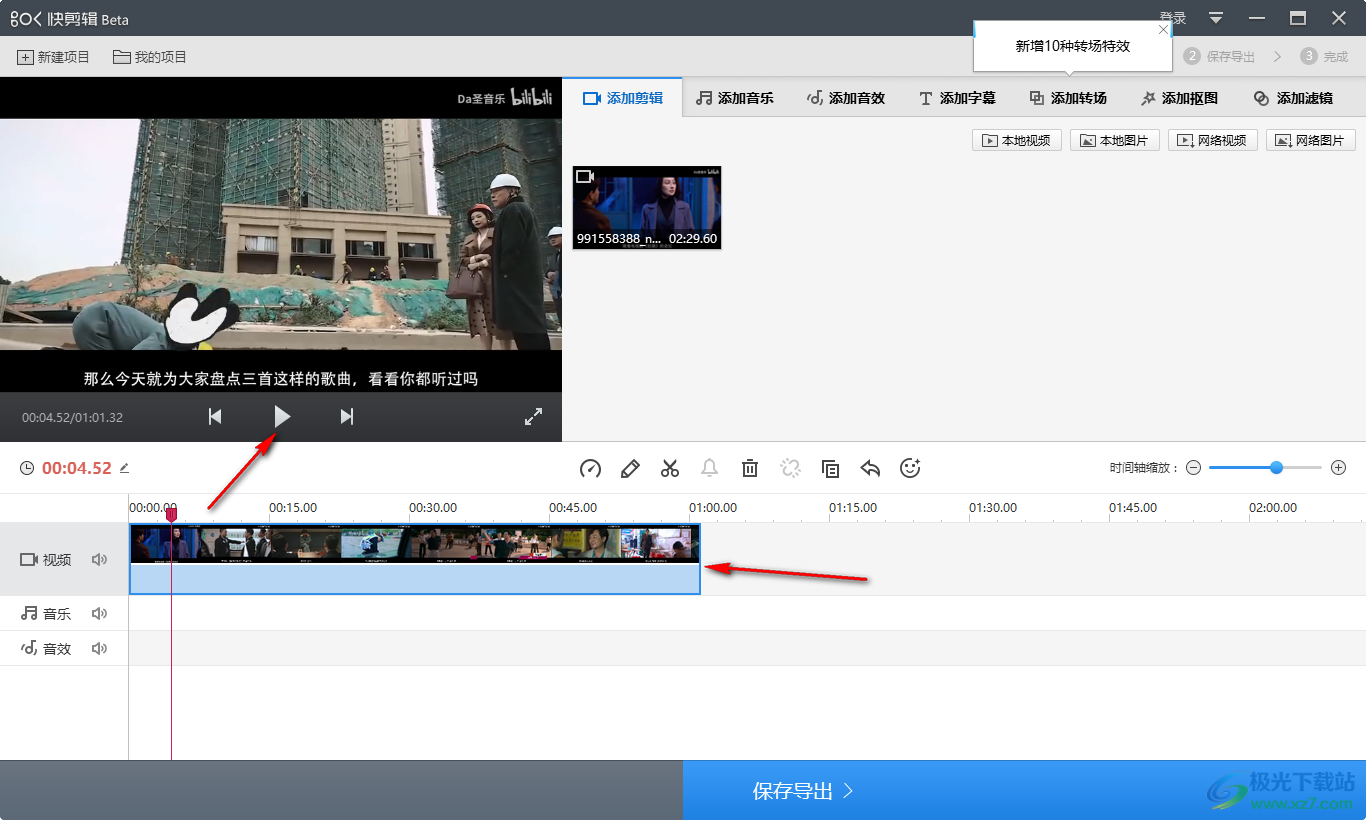Click 网络视频 button

click(x=1213, y=141)
